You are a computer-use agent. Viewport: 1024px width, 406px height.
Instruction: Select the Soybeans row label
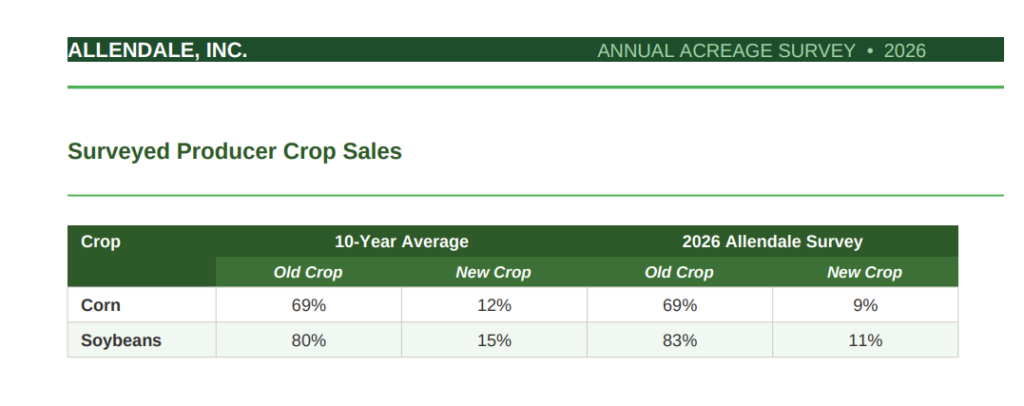point(121,340)
